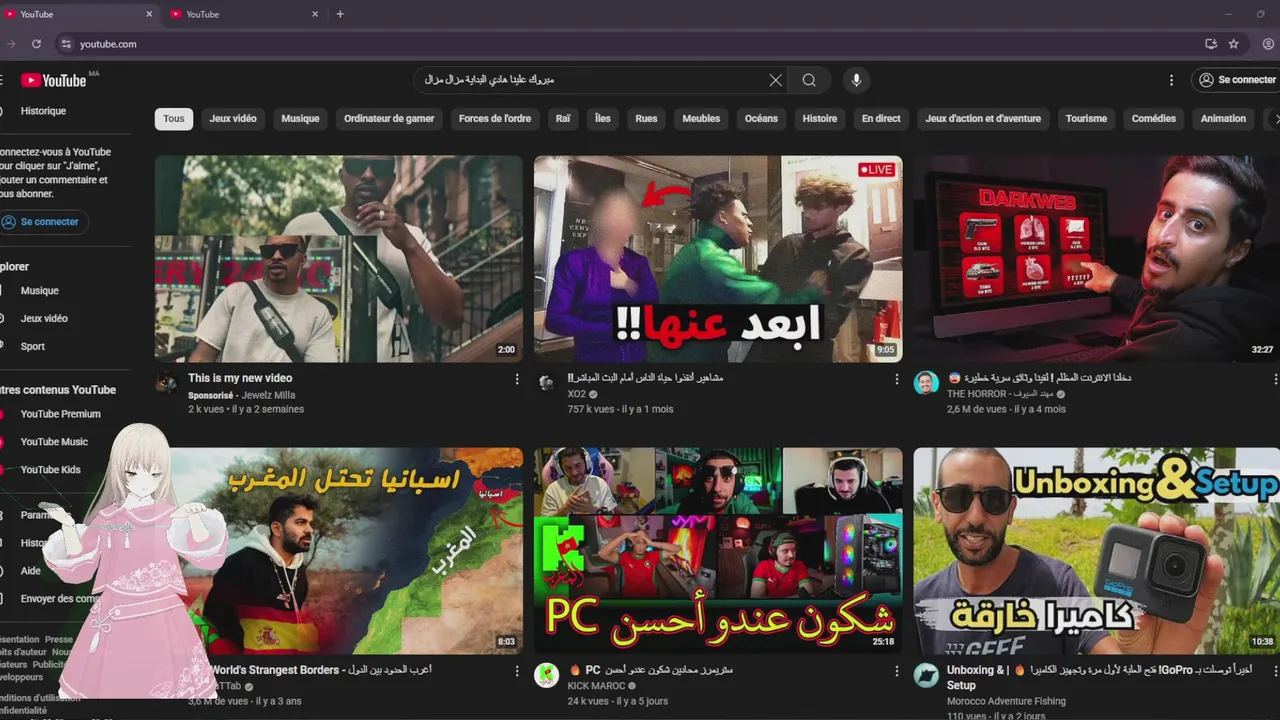This screenshot has height=720, width=1280.
Task: Play the PC streamers video thumbnail
Action: (717, 550)
